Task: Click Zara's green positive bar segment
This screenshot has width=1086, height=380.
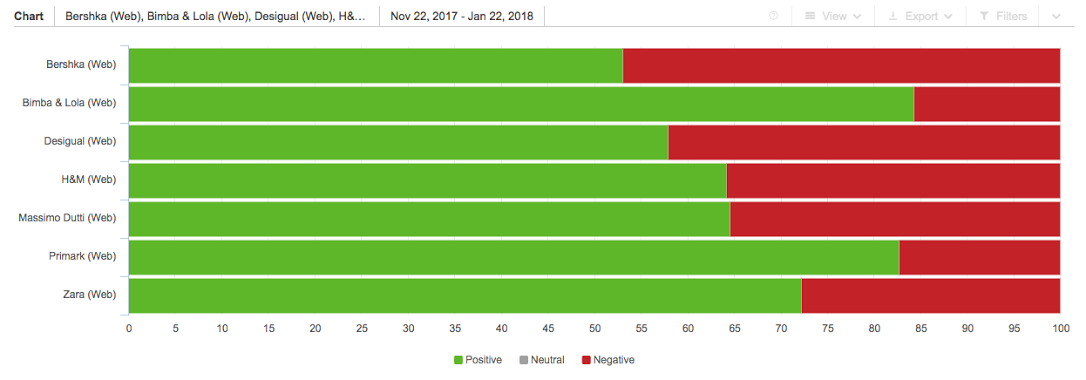Action: 465,295
